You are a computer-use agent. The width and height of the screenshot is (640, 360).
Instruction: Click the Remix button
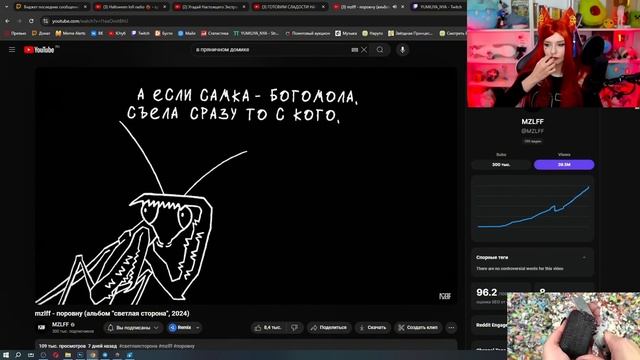[180, 327]
